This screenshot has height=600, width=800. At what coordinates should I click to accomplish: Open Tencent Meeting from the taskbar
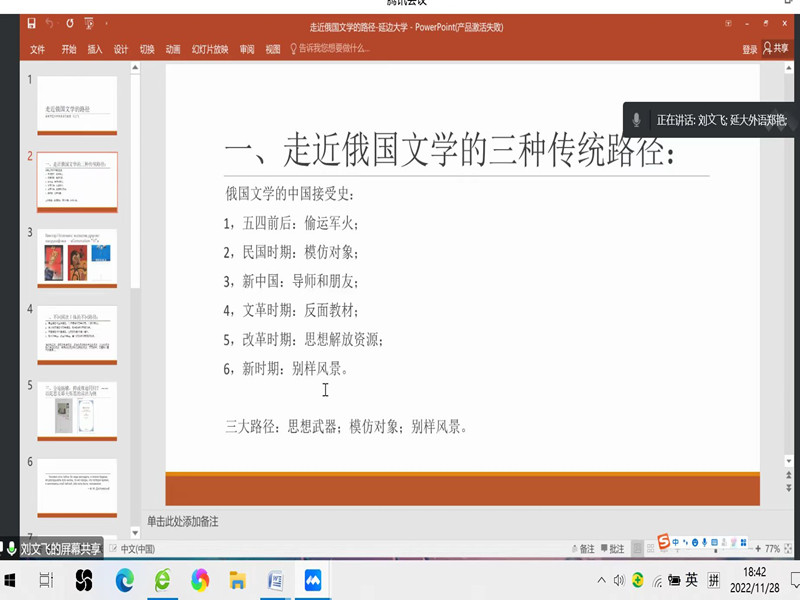313,580
